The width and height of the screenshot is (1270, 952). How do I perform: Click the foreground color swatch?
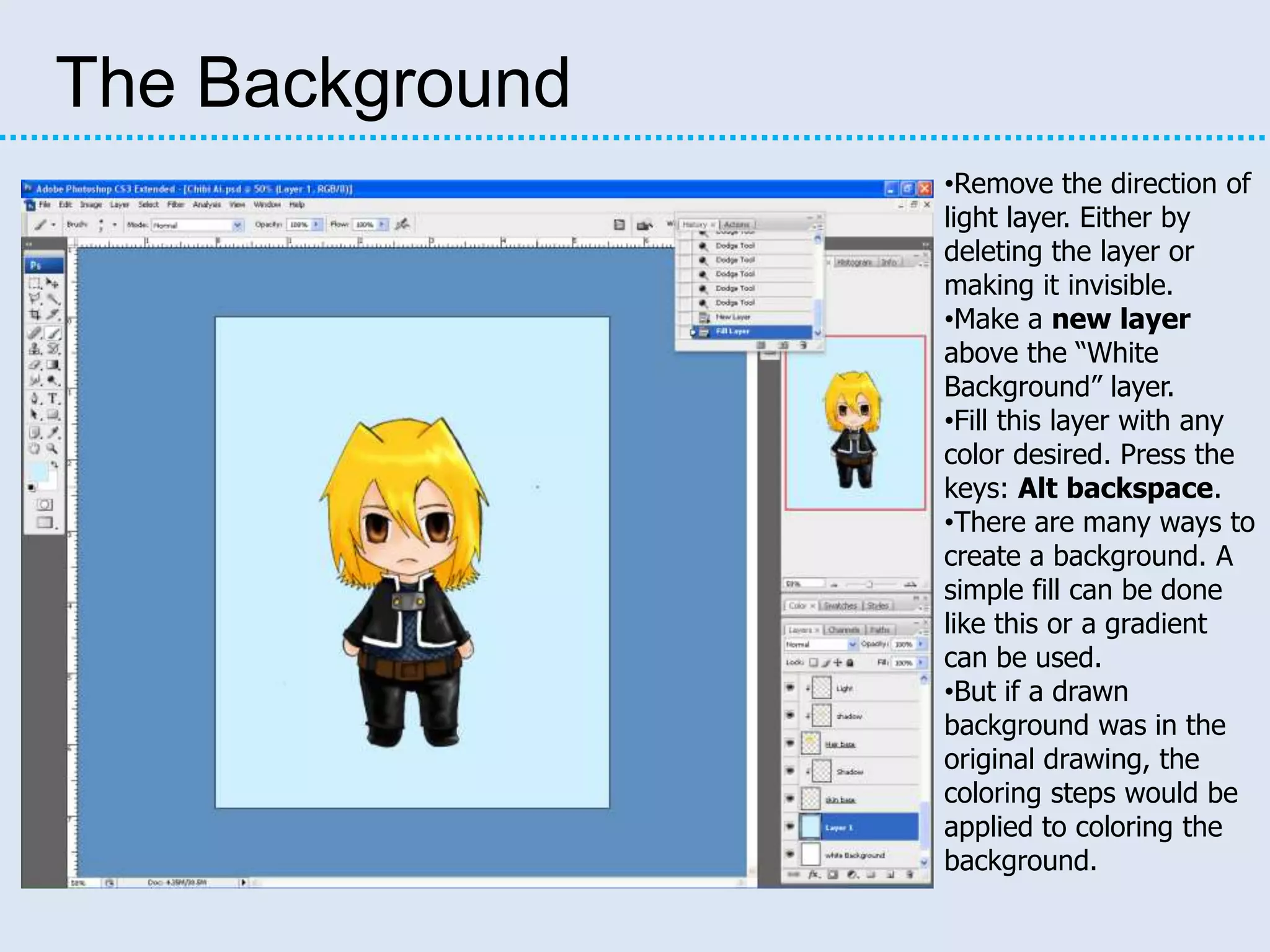[x=37, y=472]
